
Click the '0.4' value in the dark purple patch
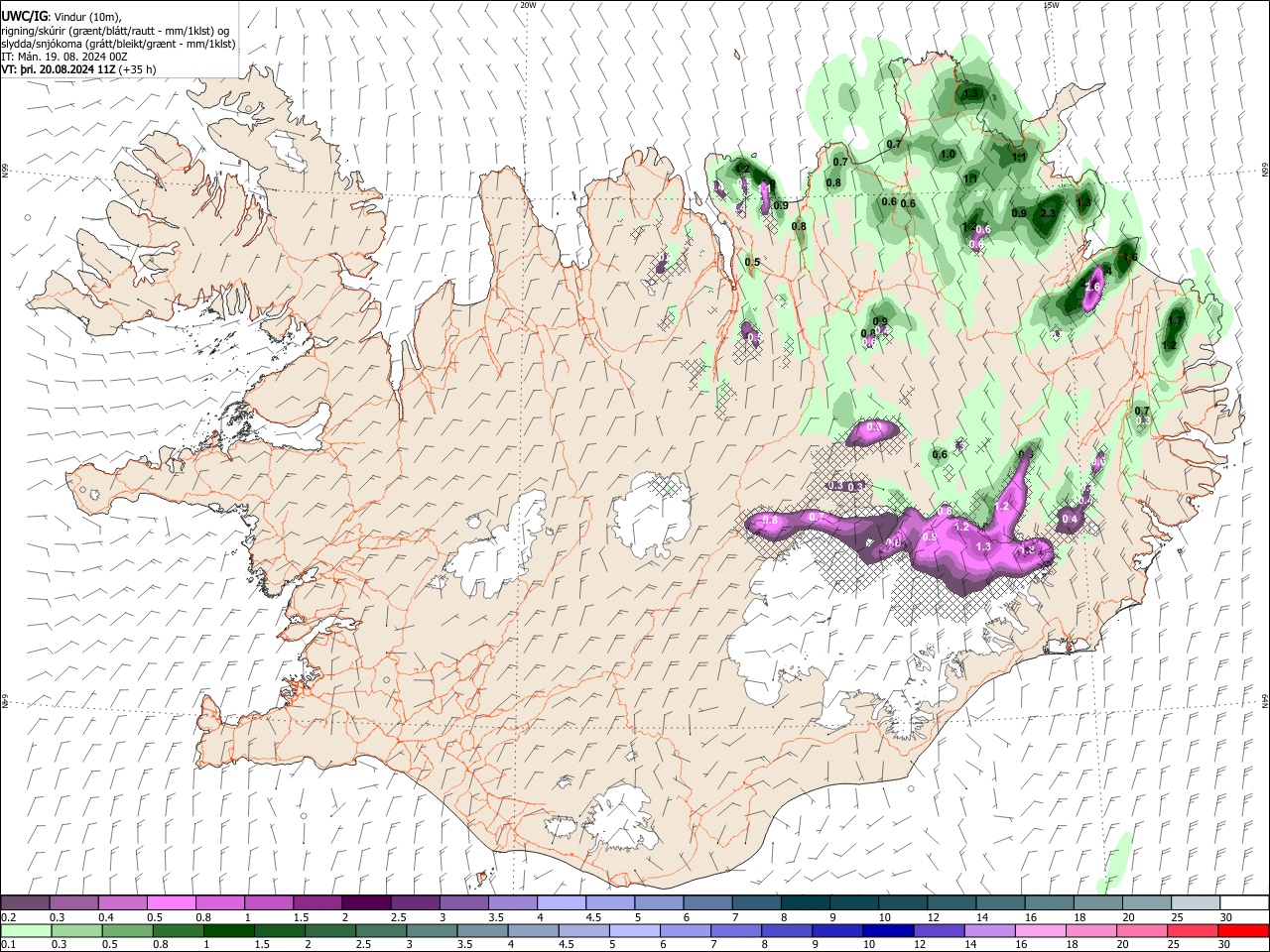click(1070, 519)
